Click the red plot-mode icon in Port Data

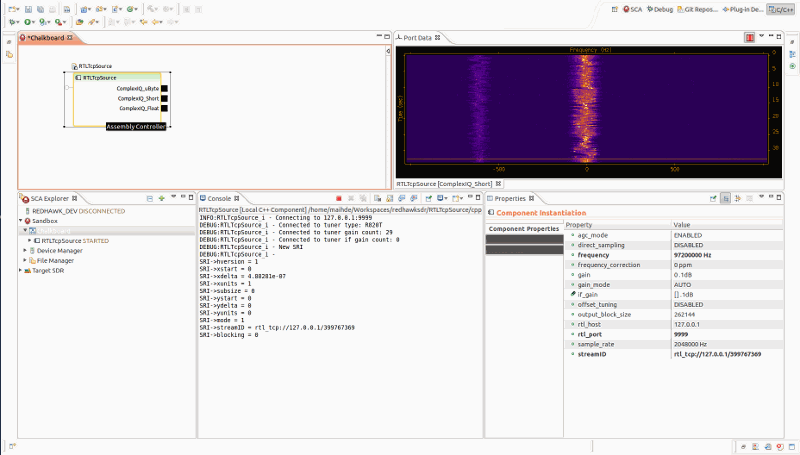click(x=749, y=38)
